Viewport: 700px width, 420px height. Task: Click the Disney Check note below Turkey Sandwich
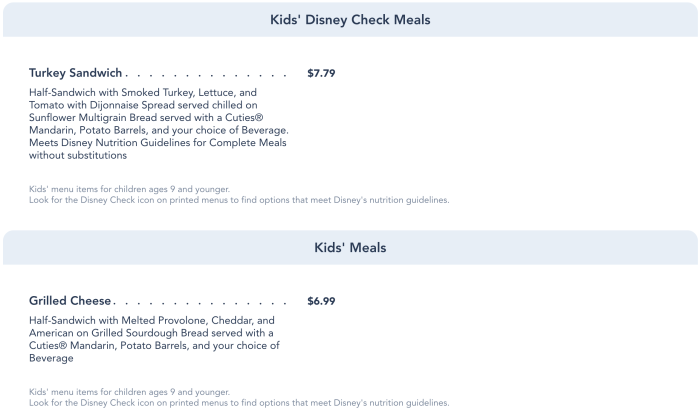[240, 200]
